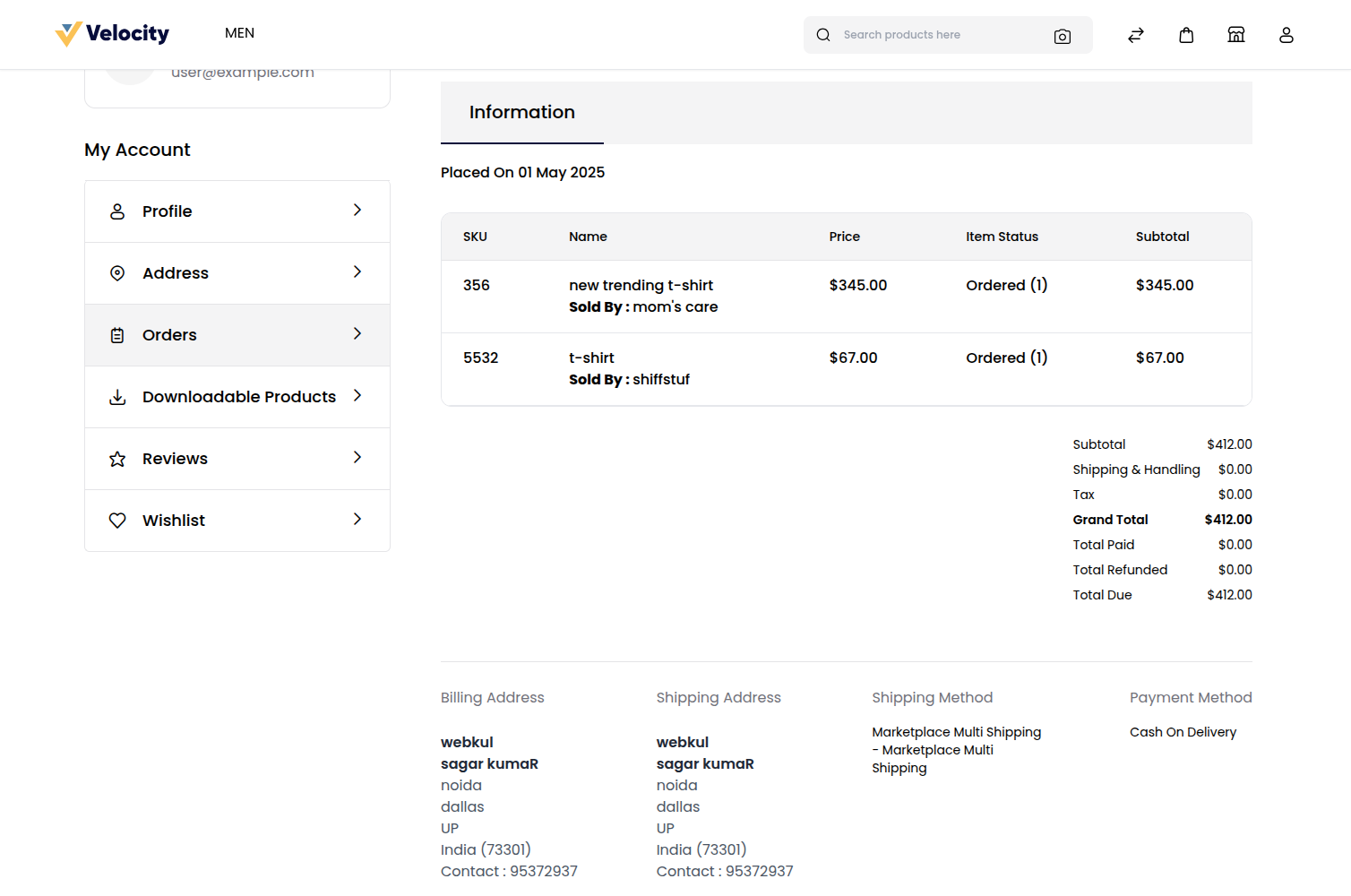
Task: Open Downloadable Products sidebar link
Action: [x=239, y=397]
